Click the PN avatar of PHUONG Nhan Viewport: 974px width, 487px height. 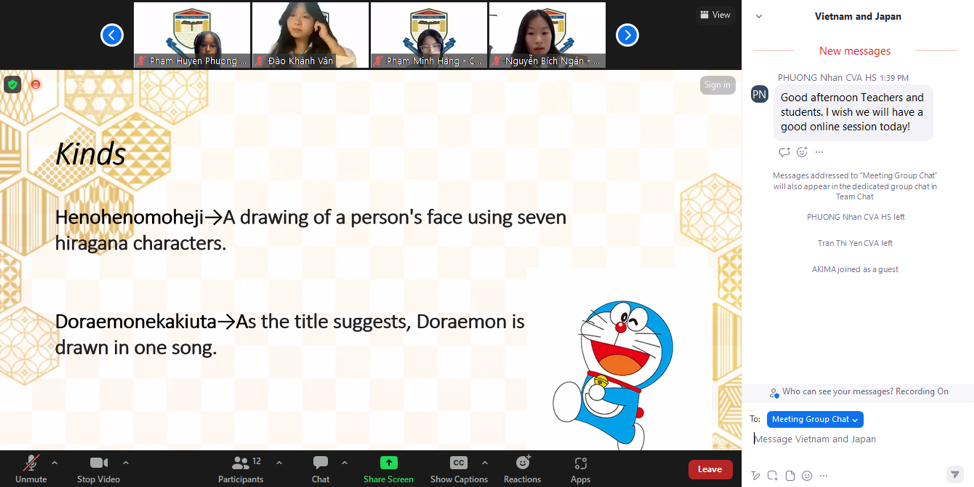[760, 94]
